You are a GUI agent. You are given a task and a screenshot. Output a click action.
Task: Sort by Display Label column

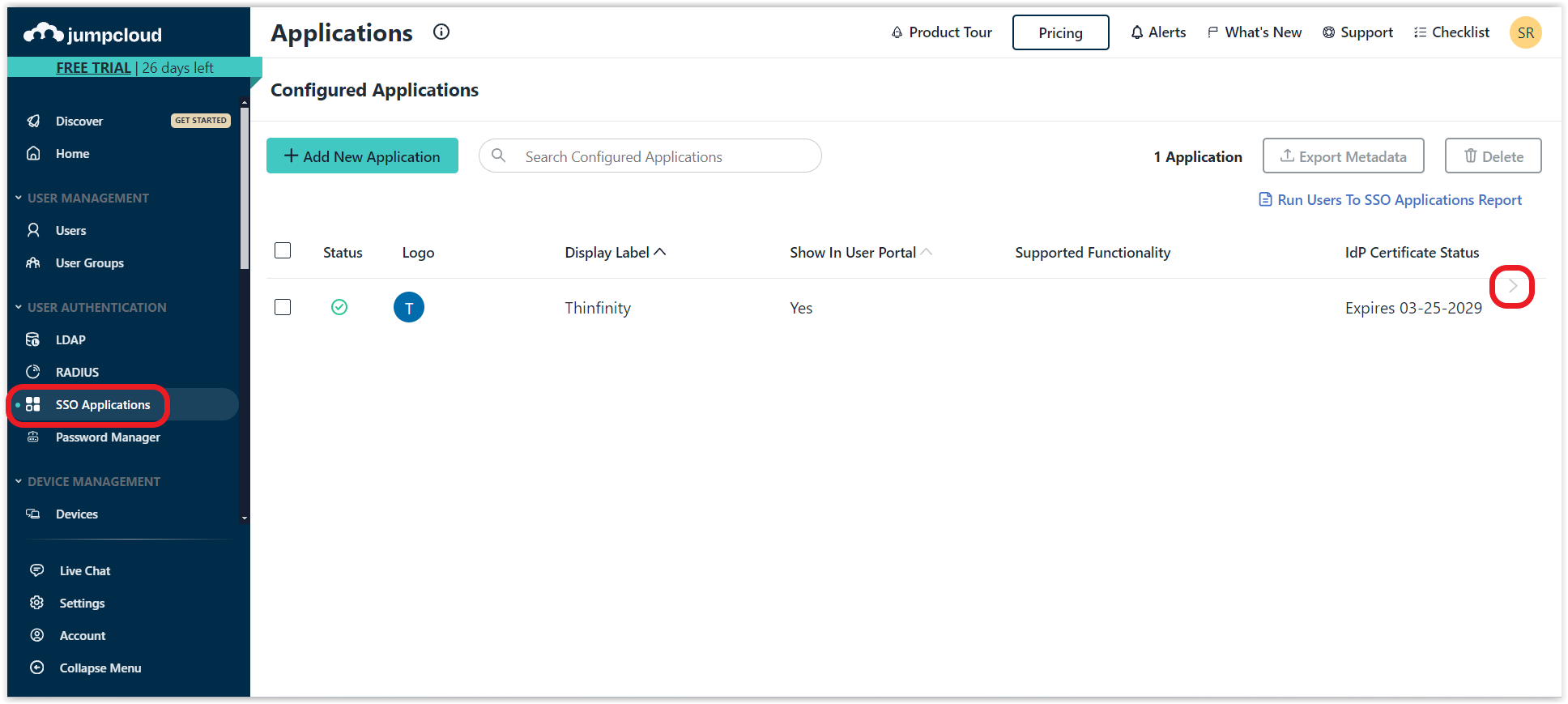coord(616,252)
